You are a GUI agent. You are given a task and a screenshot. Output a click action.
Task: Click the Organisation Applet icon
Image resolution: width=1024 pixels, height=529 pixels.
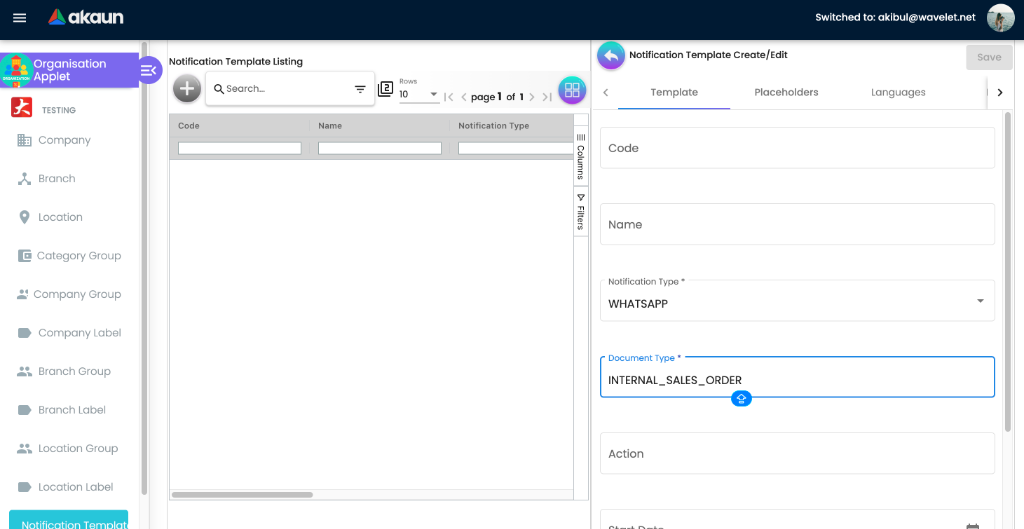pos(16,70)
